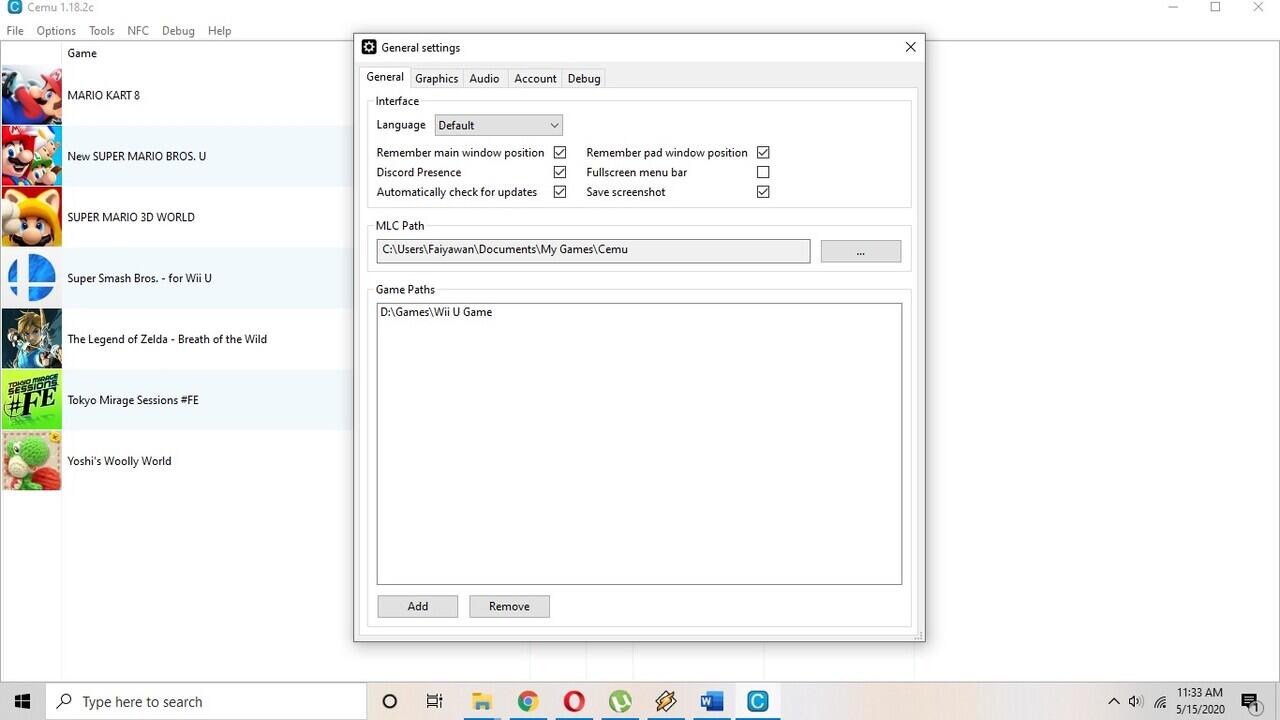The width and height of the screenshot is (1280, 720).
Task: Click General settings gear icon in title
Action: [x=369, y=47]
